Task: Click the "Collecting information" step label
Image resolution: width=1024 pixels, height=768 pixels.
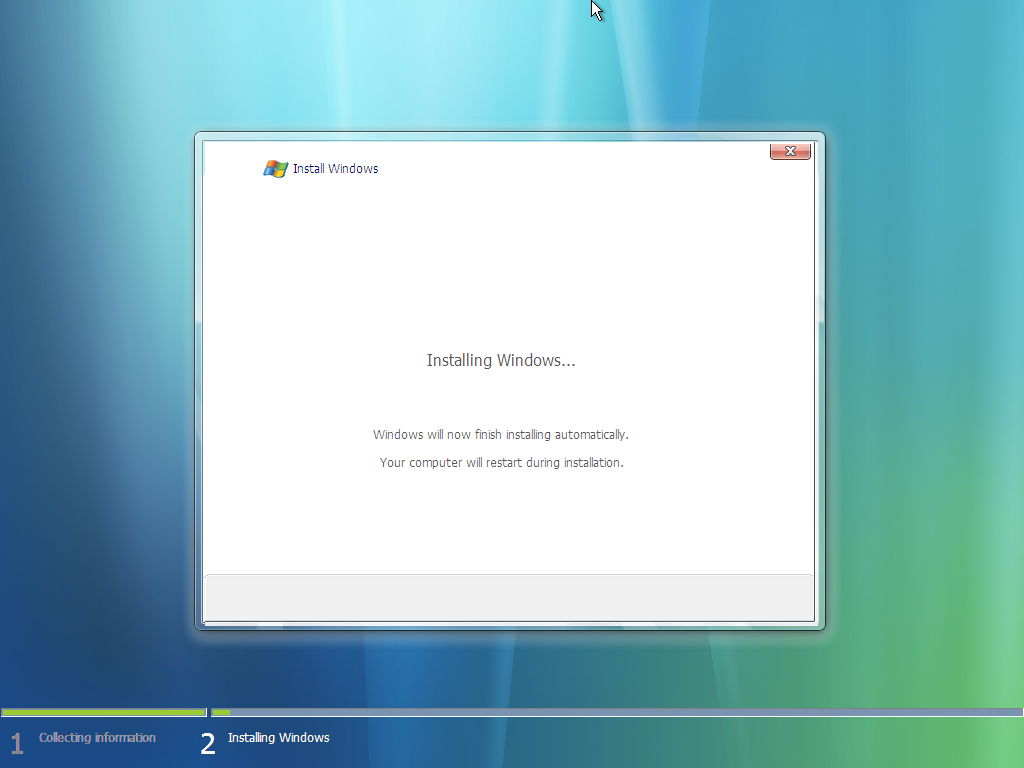Action: [x=97, y=737]
